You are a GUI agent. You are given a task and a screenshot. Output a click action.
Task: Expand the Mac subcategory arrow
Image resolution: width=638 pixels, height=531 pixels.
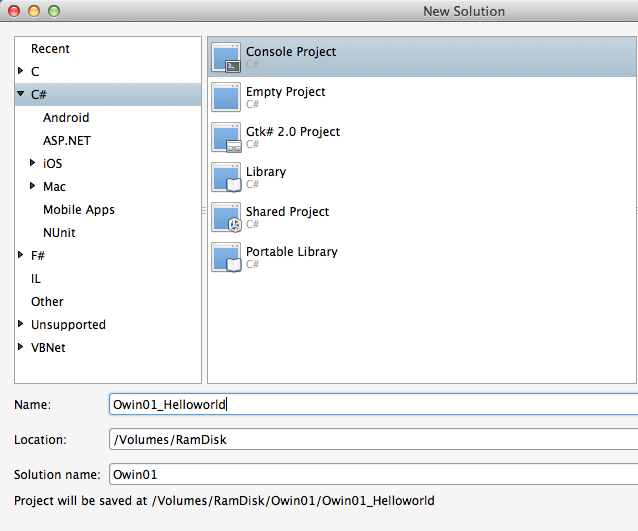coord(33,187)
